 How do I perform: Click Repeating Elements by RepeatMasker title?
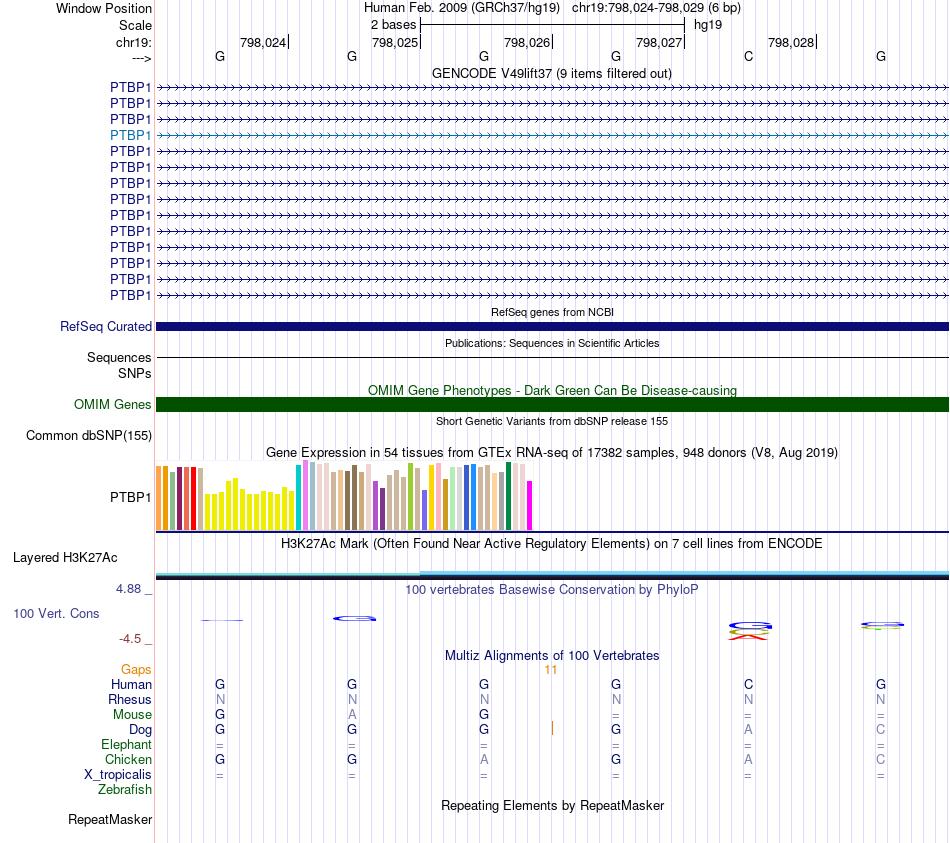[552, 805]
